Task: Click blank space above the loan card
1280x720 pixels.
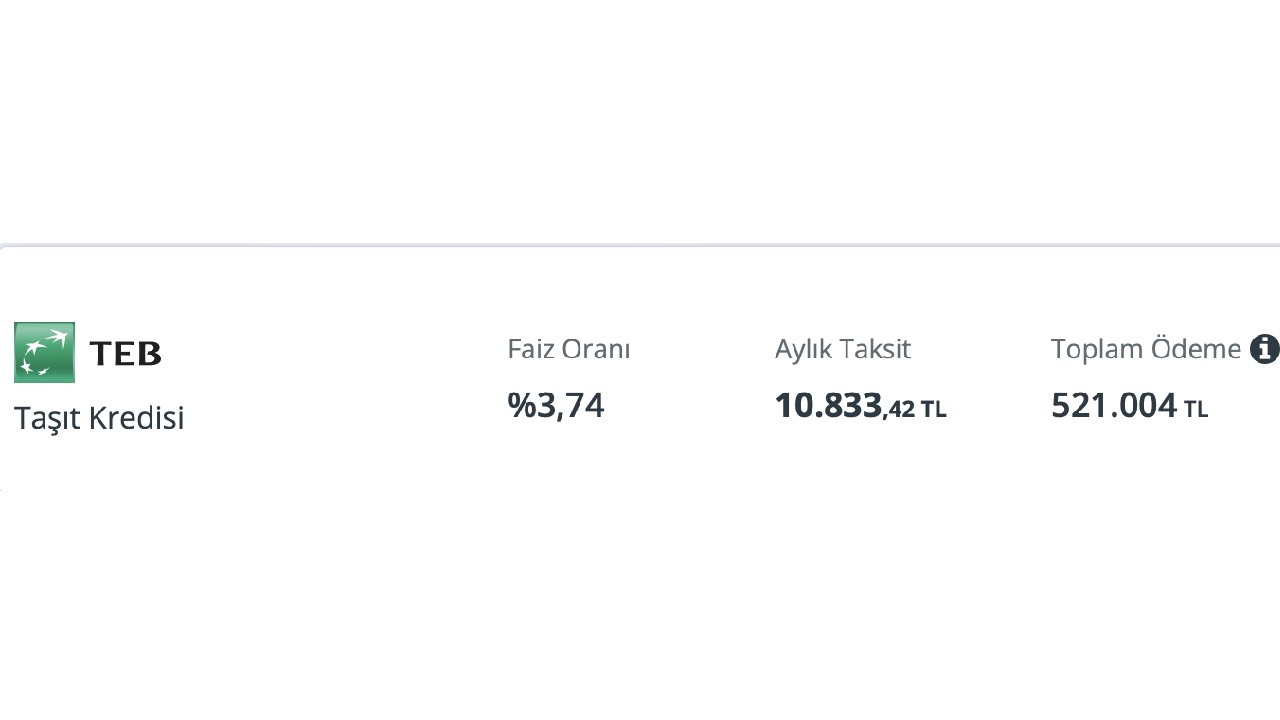Action: [640, 120]
